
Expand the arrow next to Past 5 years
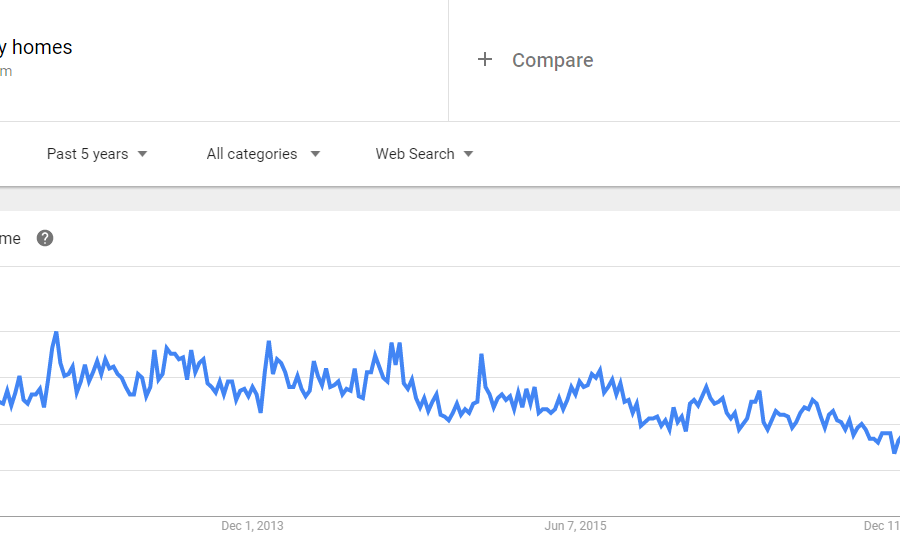(x=142, y=154)
